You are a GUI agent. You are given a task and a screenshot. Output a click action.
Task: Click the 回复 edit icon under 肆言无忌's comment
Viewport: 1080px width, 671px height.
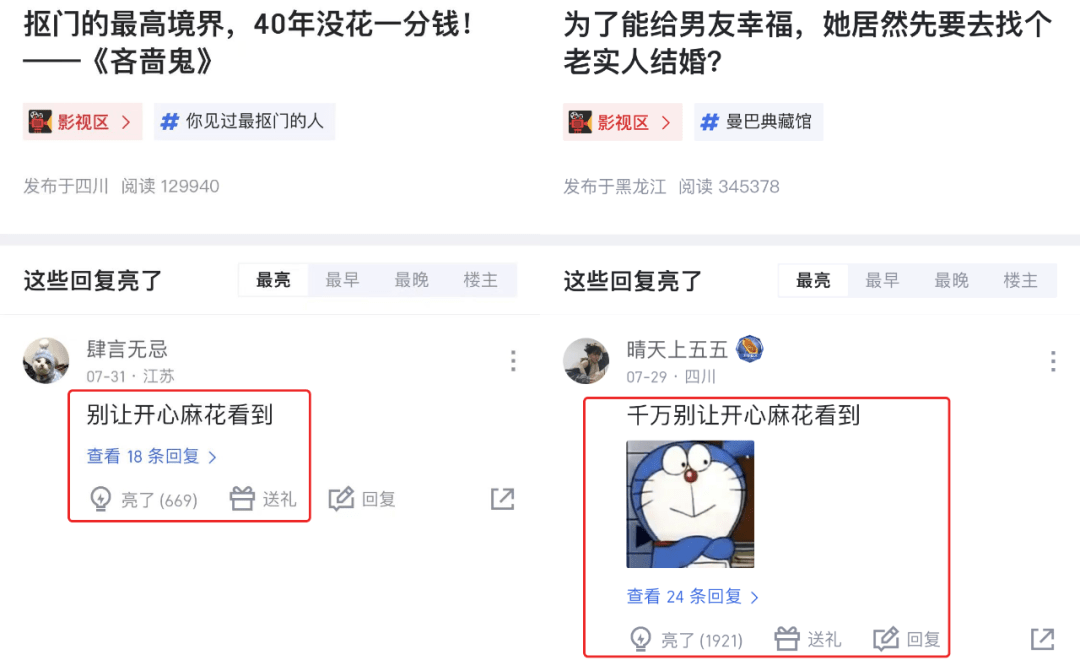(x=341, y=498)
